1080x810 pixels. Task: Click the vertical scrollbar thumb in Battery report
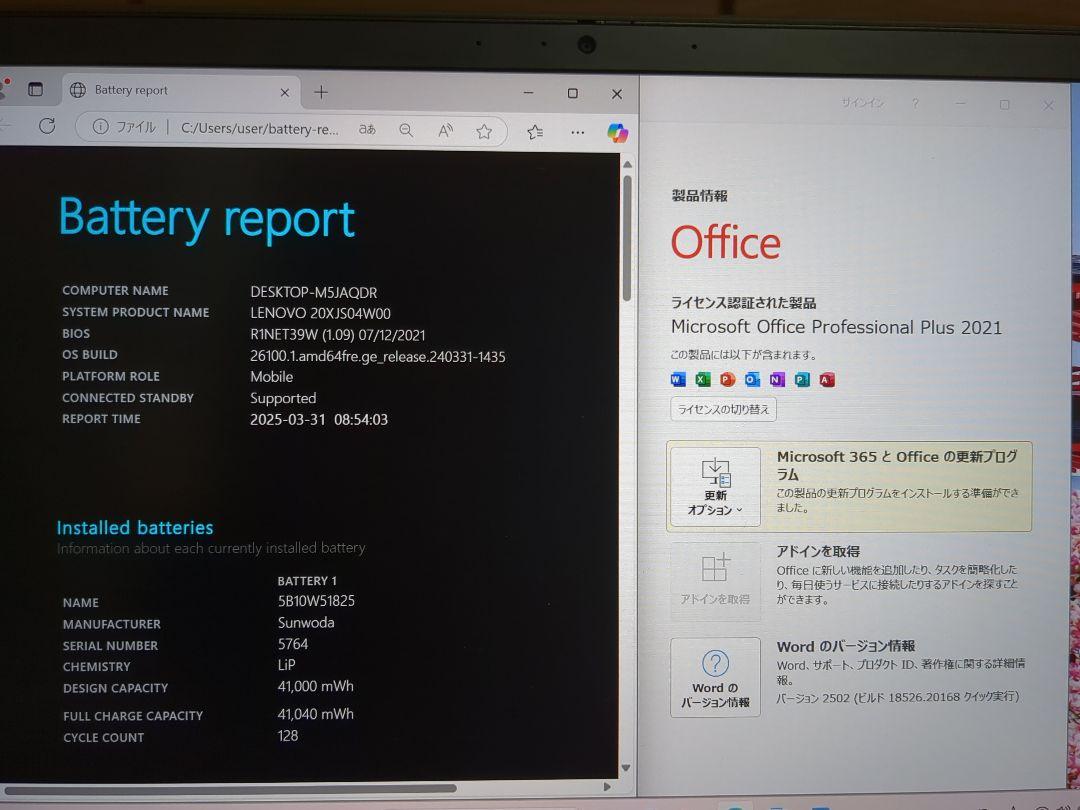[x=627, y=238]
